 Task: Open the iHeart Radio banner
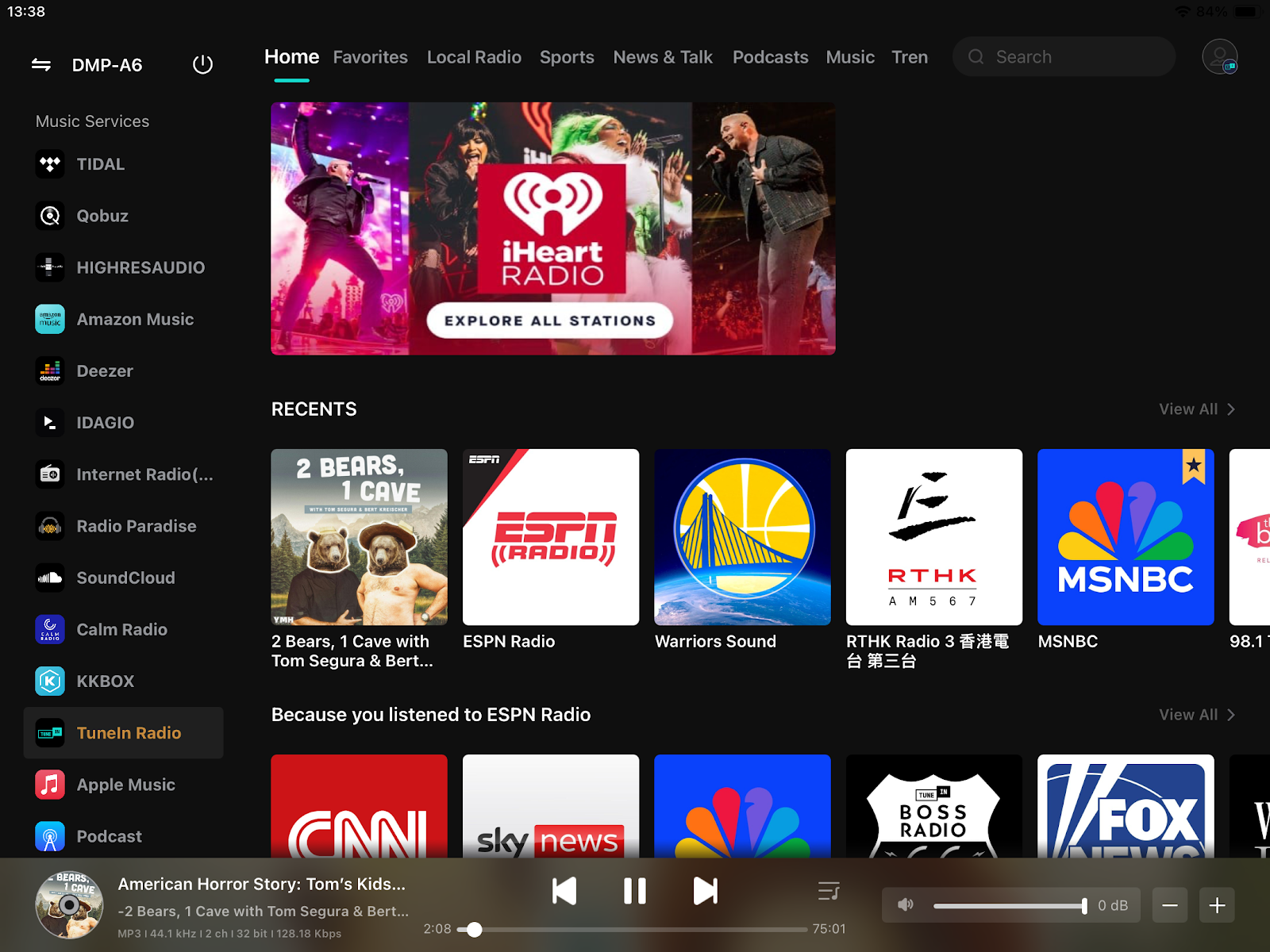tap(553, 228)
